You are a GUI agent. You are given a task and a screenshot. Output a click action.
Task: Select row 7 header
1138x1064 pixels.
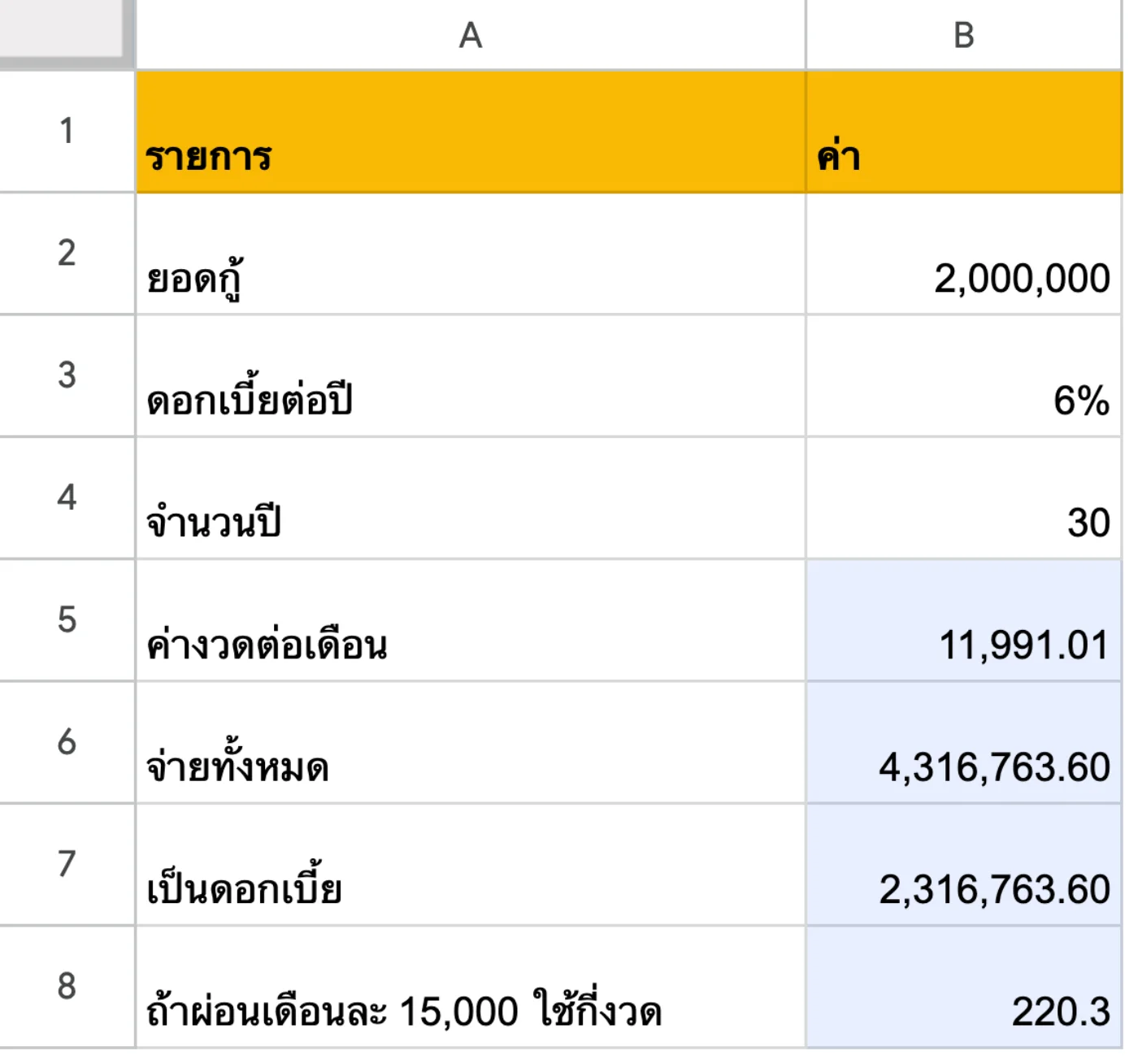[67, 864]
